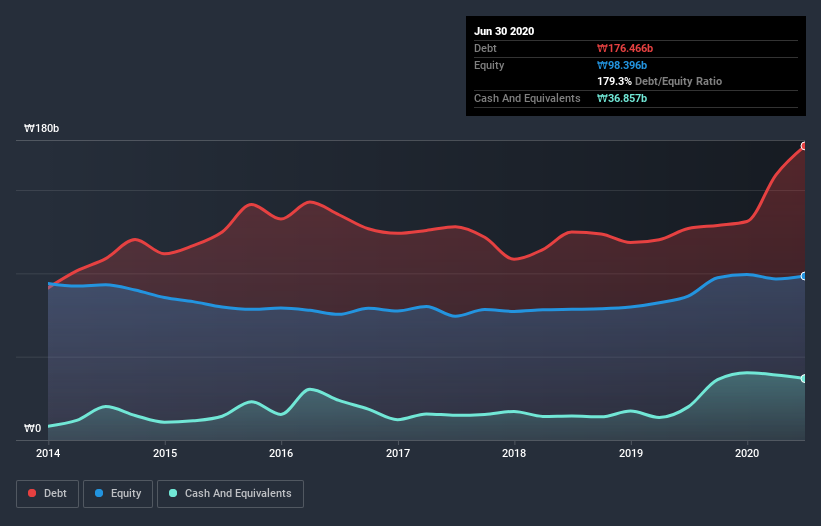Click Cash And Equivalents label in tooltip
This screenshot has width=821, height=526.
[x=527, y=98]
